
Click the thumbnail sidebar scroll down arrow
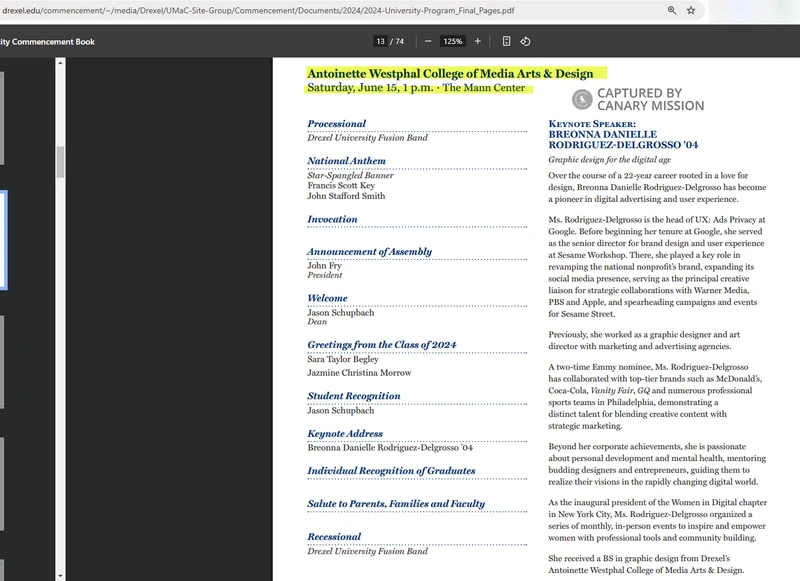(x=60, y=576)
